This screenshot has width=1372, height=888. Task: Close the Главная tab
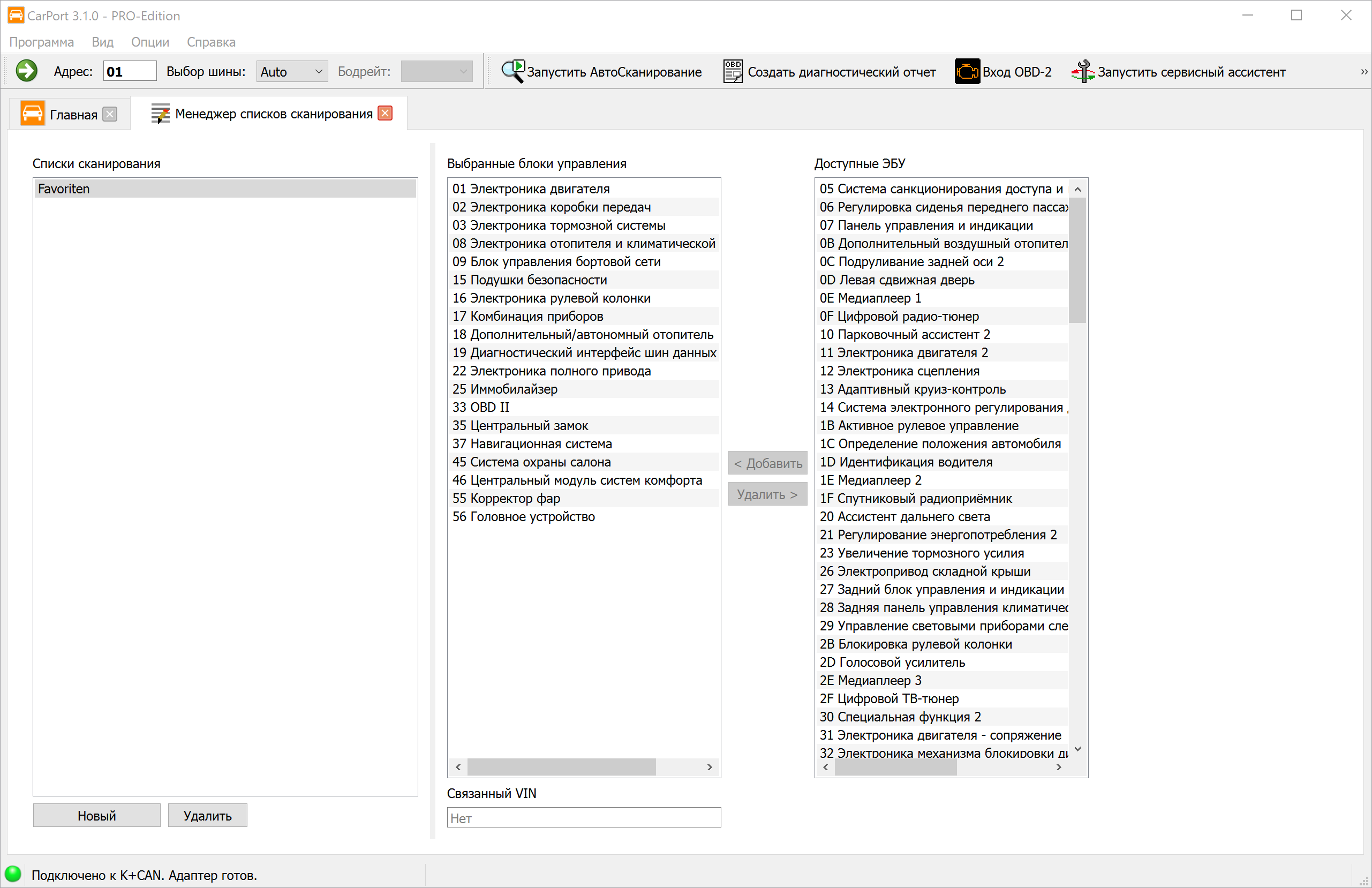110,114
